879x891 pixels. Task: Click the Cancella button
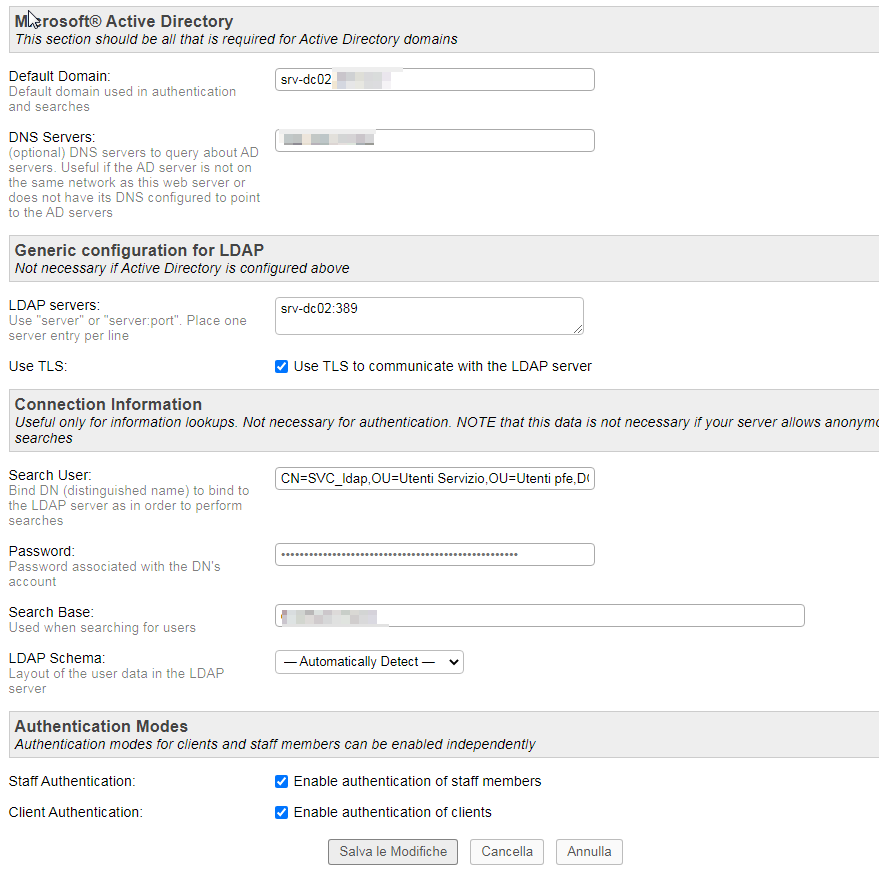[507, 852]
